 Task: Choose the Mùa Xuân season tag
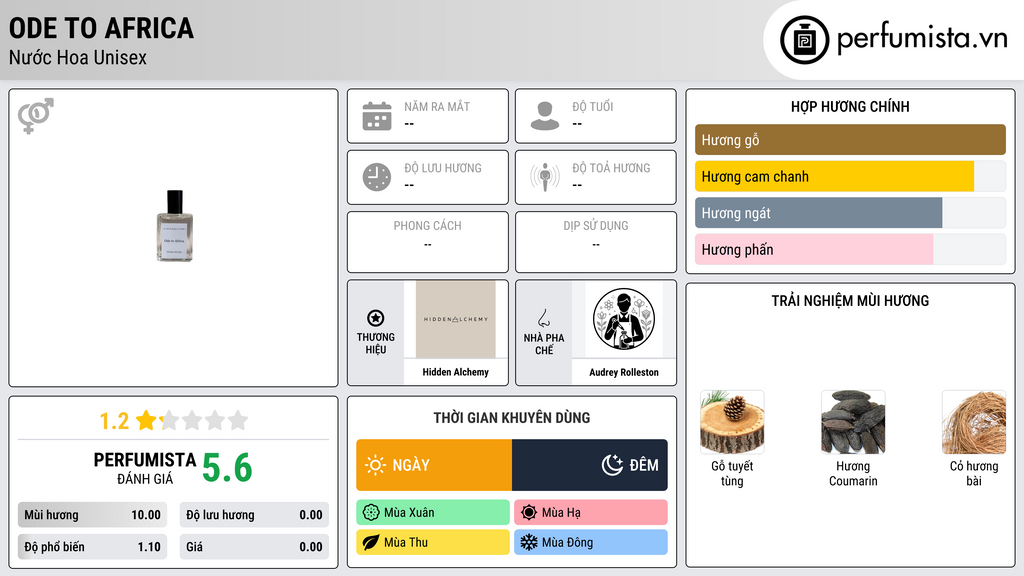[x=433, y=513]
